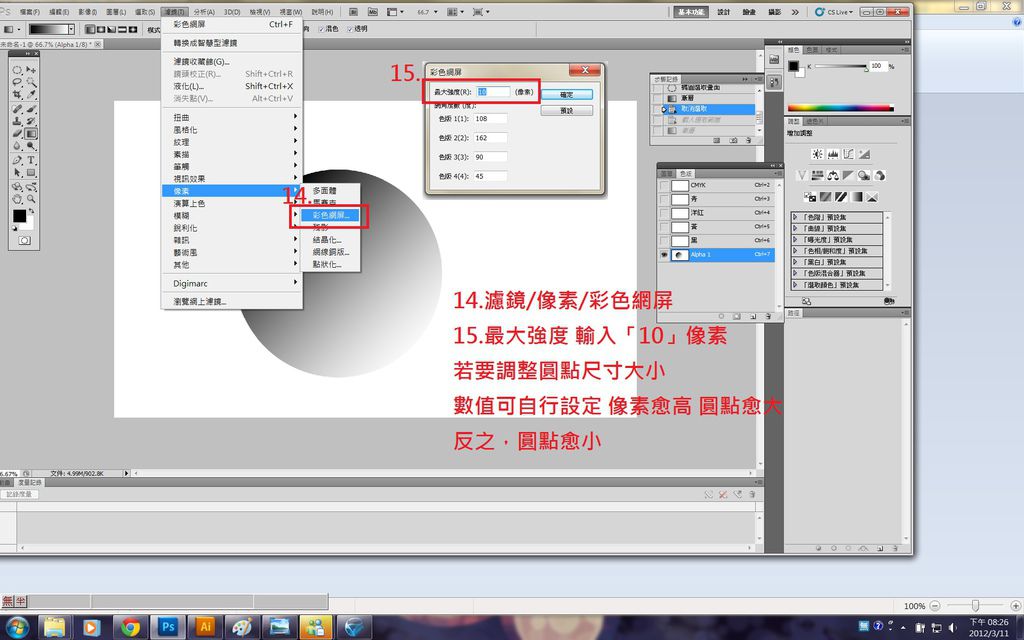This screenshot has height=640, width=1024.
Task: Open Illustrator from the Windows taskbar
Action: point(206,627)
